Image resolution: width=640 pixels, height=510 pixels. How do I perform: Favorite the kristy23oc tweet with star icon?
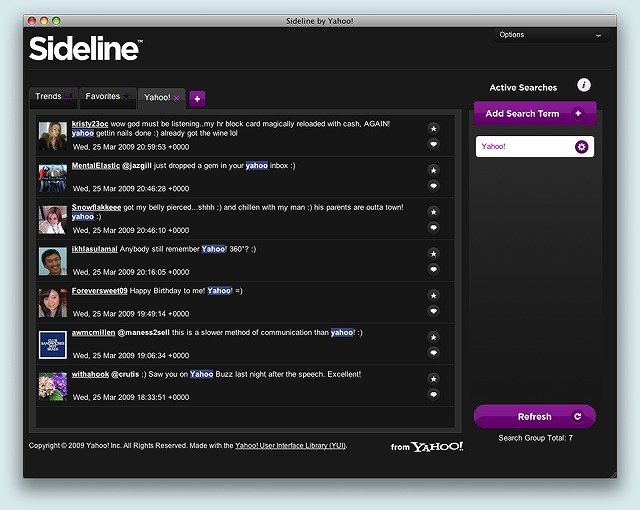433,129
